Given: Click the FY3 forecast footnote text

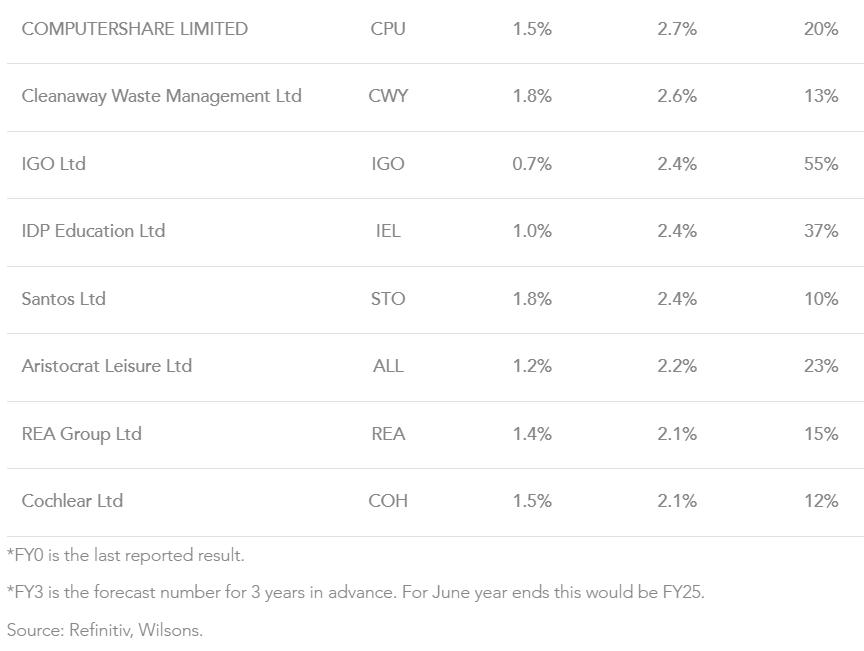Looking at the screenshot, I should click(356, 592).
